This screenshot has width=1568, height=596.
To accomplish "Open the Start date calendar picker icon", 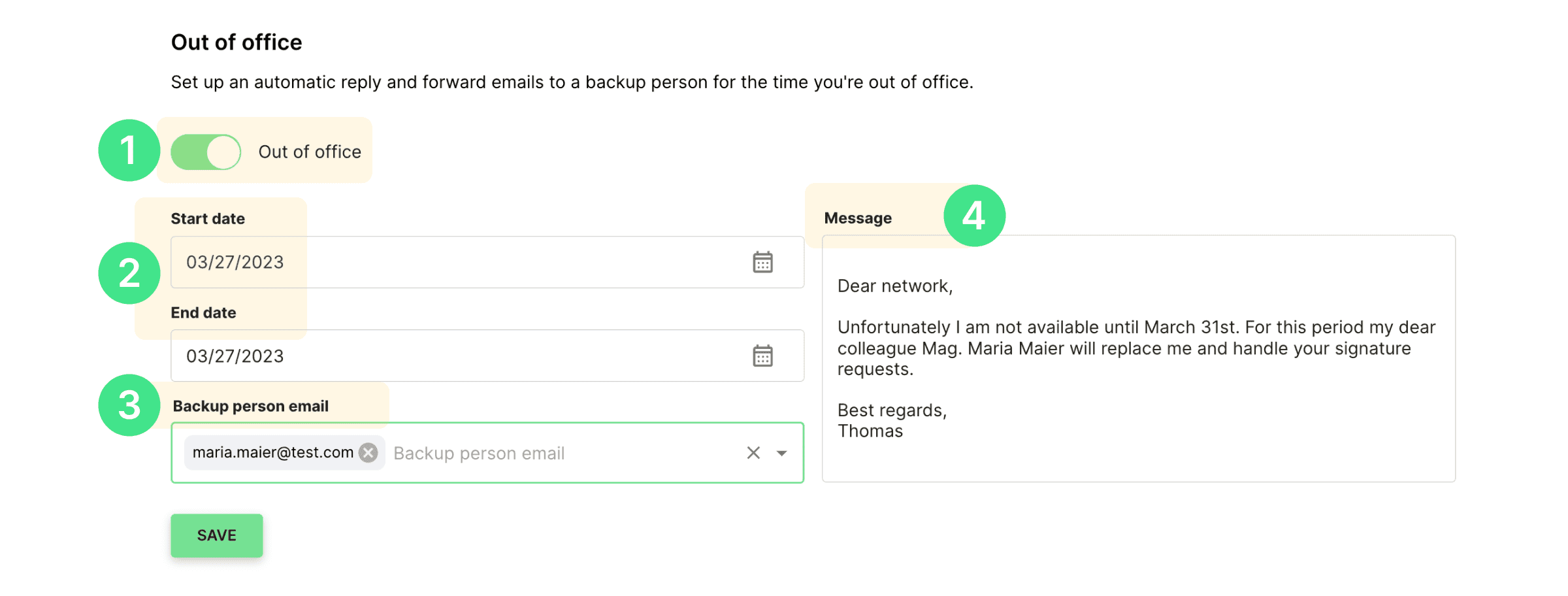I will click(762, 262).
